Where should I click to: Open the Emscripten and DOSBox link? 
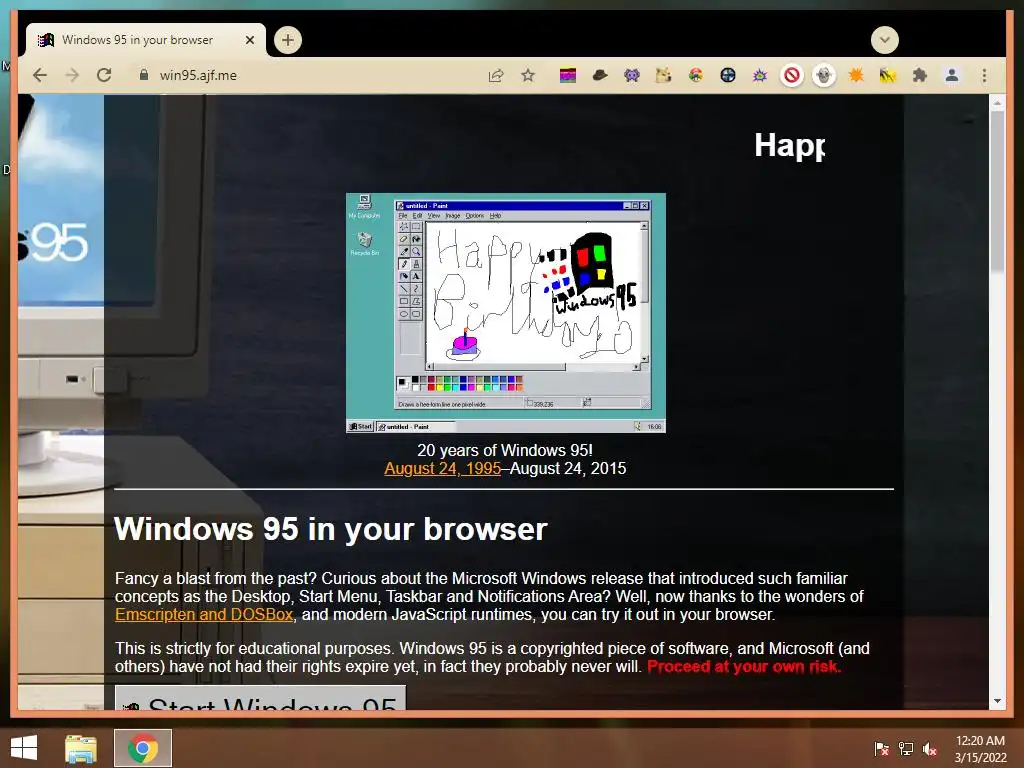click(x=204, y=615)
